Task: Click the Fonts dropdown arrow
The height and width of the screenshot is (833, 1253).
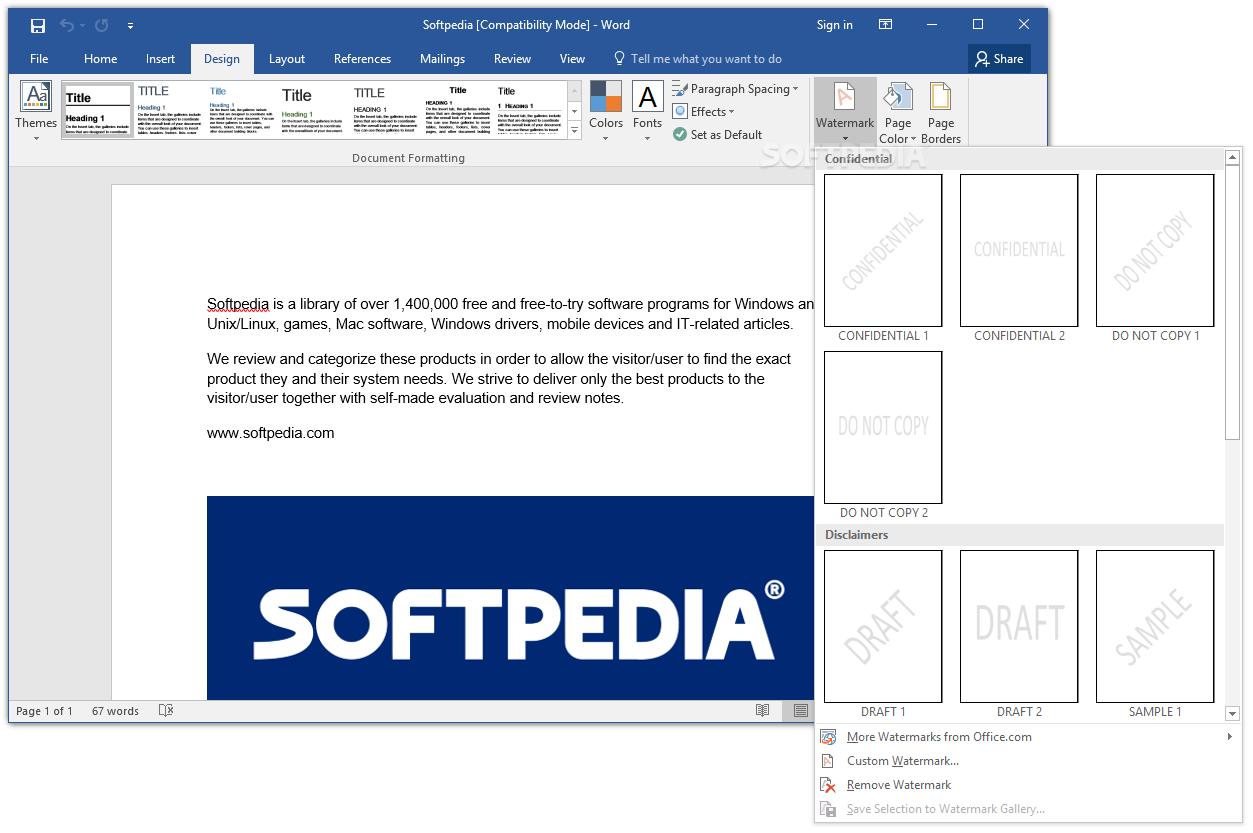Action: 647,139
